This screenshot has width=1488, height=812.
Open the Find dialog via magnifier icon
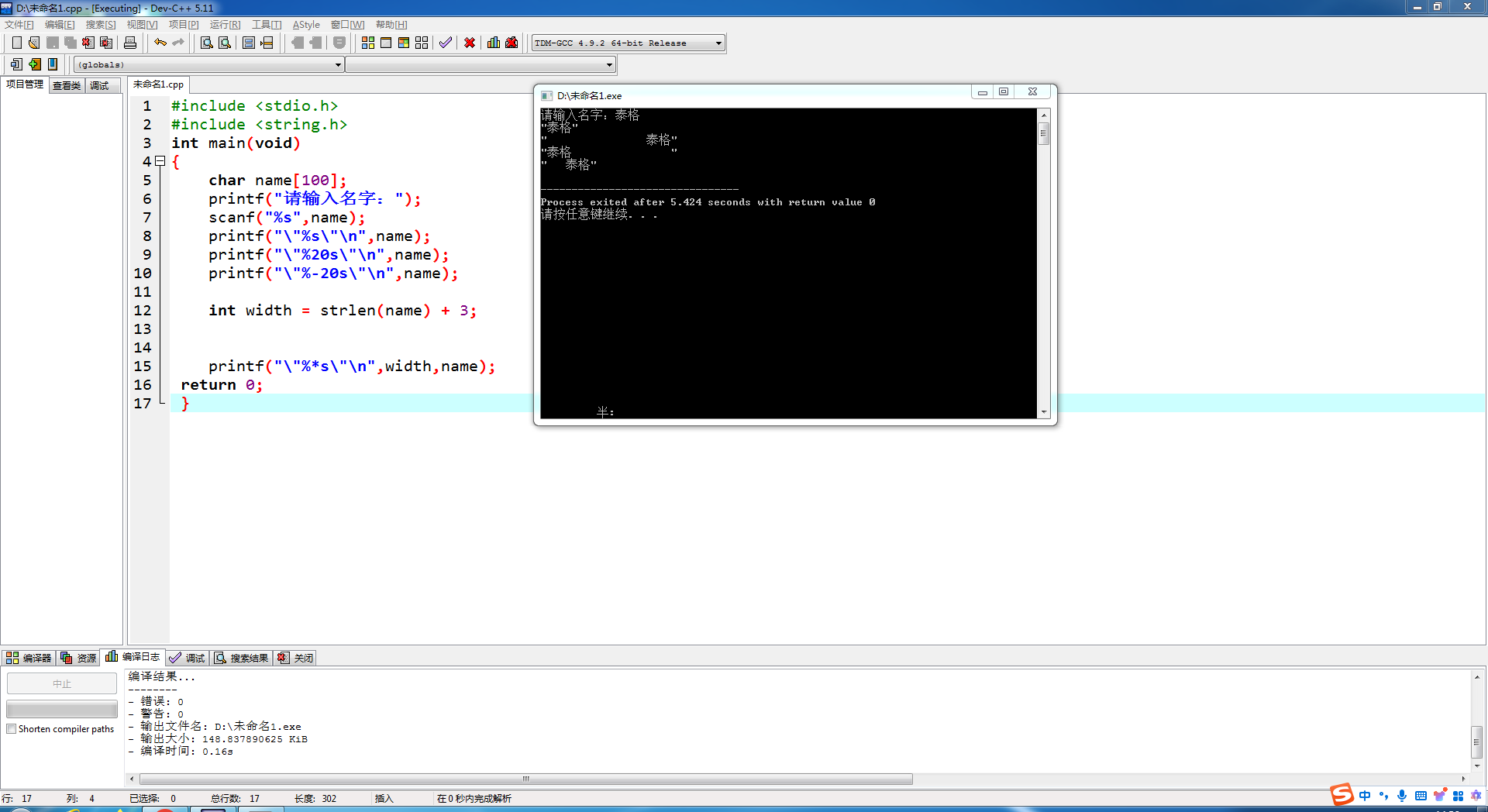(206, 43)
